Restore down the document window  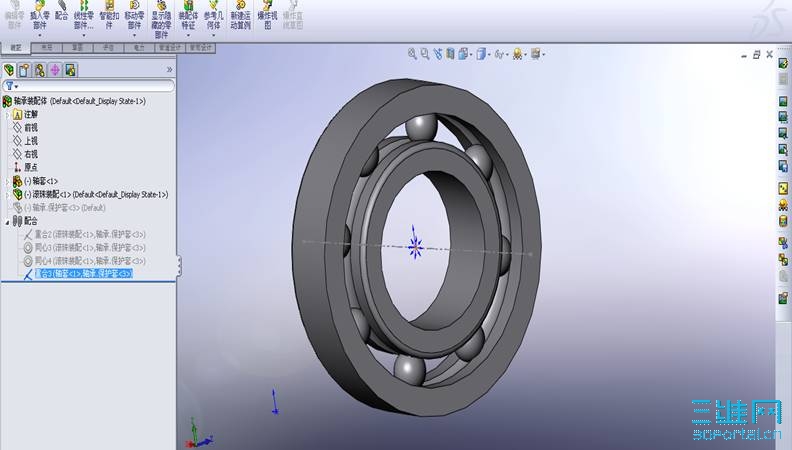click(x=756, y=55)
